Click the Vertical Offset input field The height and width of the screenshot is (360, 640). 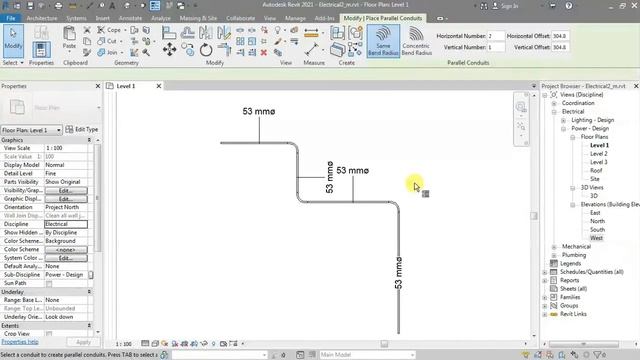(x=560, y=47)
